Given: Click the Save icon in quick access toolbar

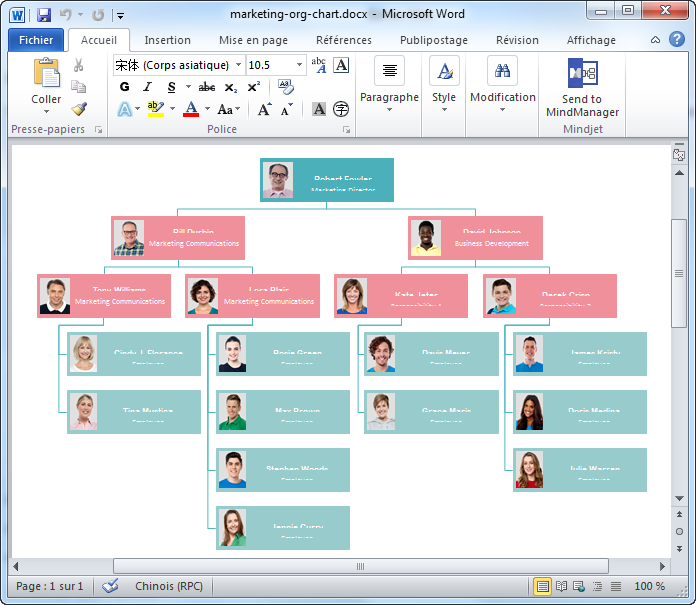Looking at the screenshot, I should pyautogui.click(x=44, y=15).
